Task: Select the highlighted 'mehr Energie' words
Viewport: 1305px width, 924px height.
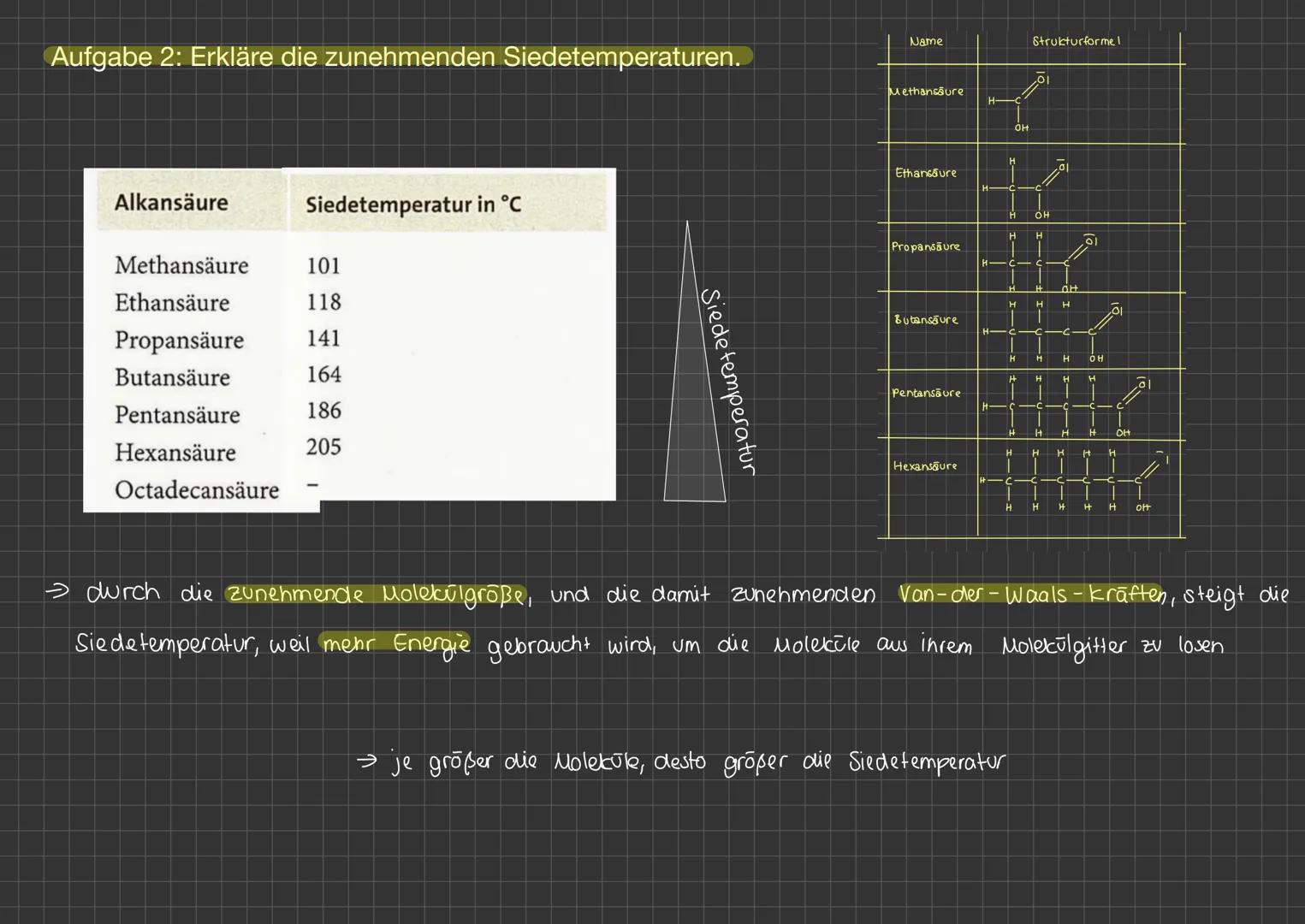Action: [395, 643]
